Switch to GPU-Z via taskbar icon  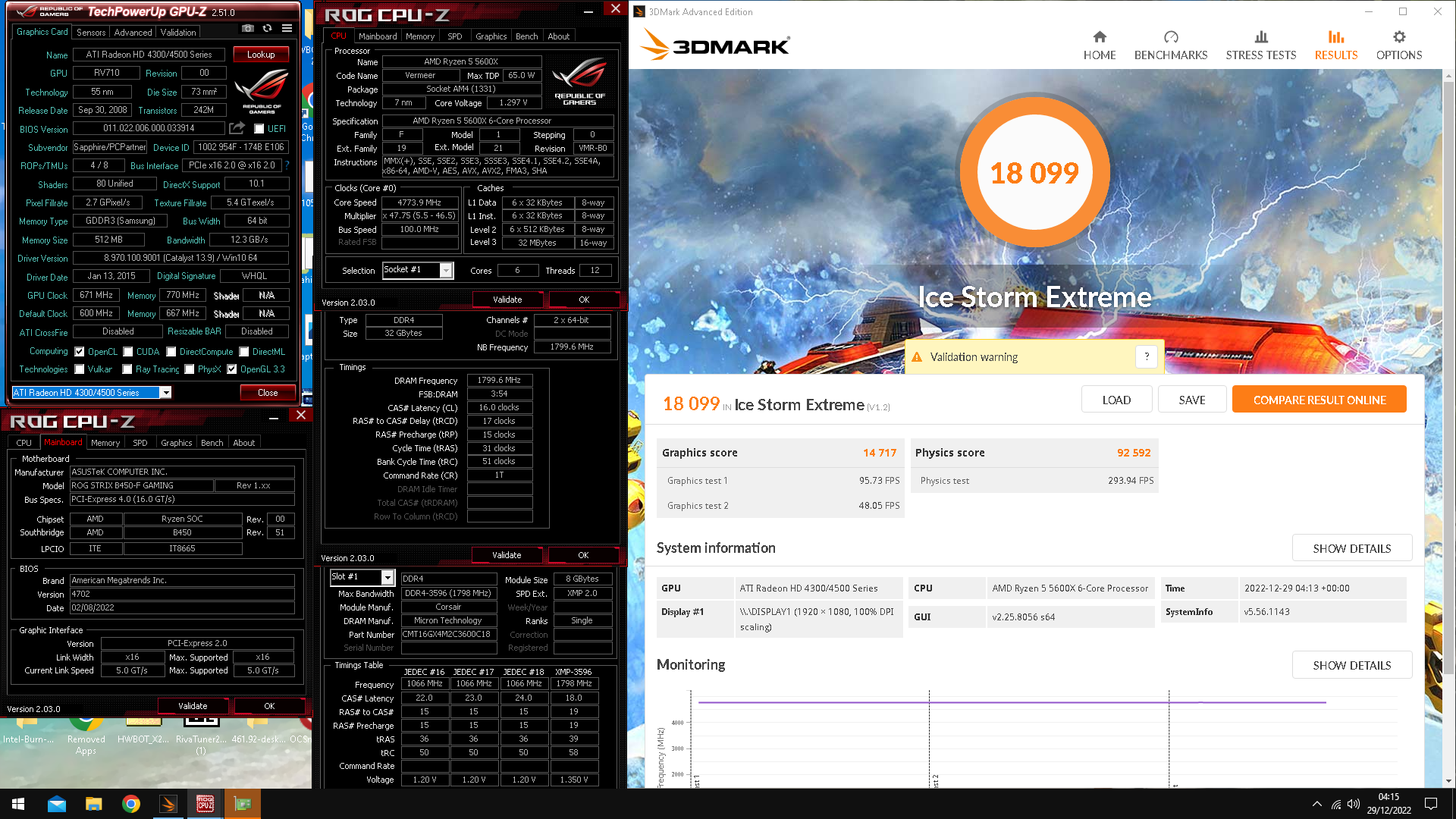[242, 804]
